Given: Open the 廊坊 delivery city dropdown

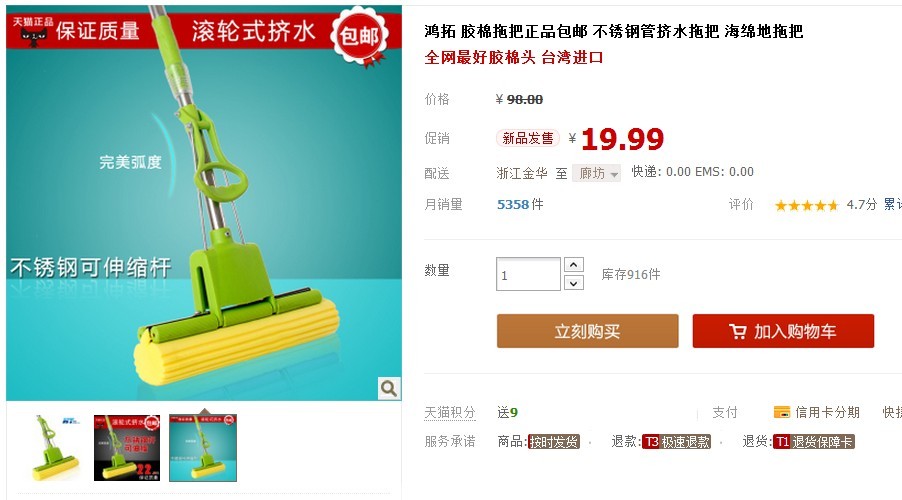Looking at the screenshot, I should tap(597, 173).
